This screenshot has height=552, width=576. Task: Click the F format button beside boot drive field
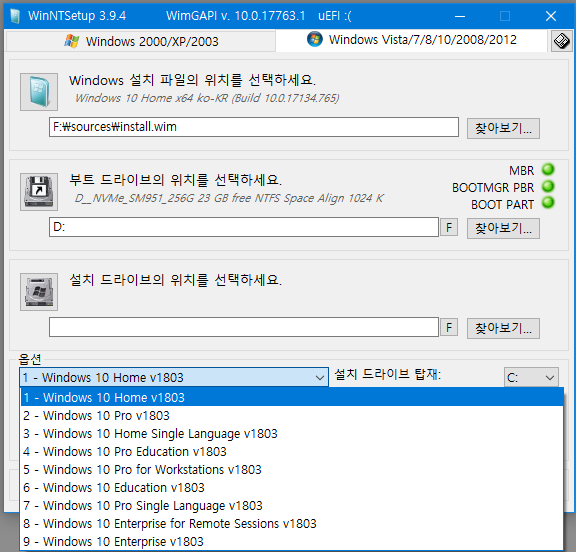click(x=449, y=227)
